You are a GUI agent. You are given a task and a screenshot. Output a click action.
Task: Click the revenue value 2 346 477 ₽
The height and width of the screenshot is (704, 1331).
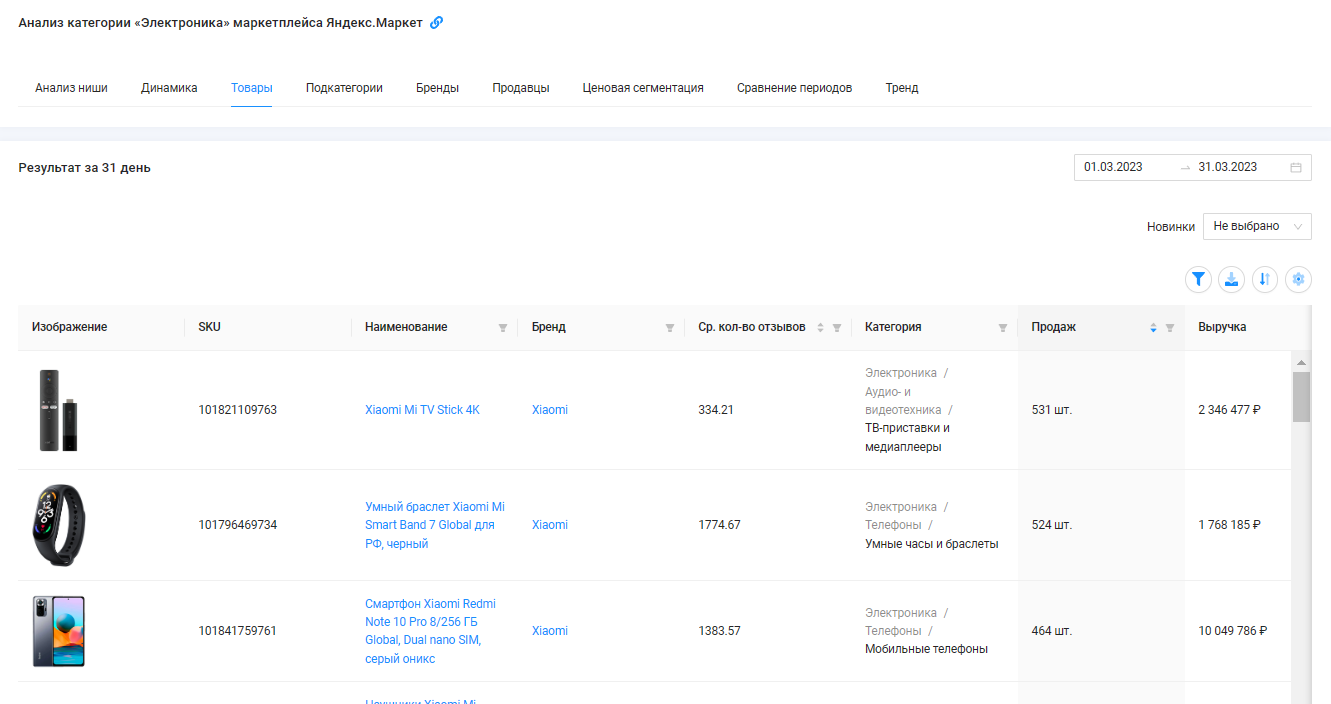click(x=1229, y=410)
